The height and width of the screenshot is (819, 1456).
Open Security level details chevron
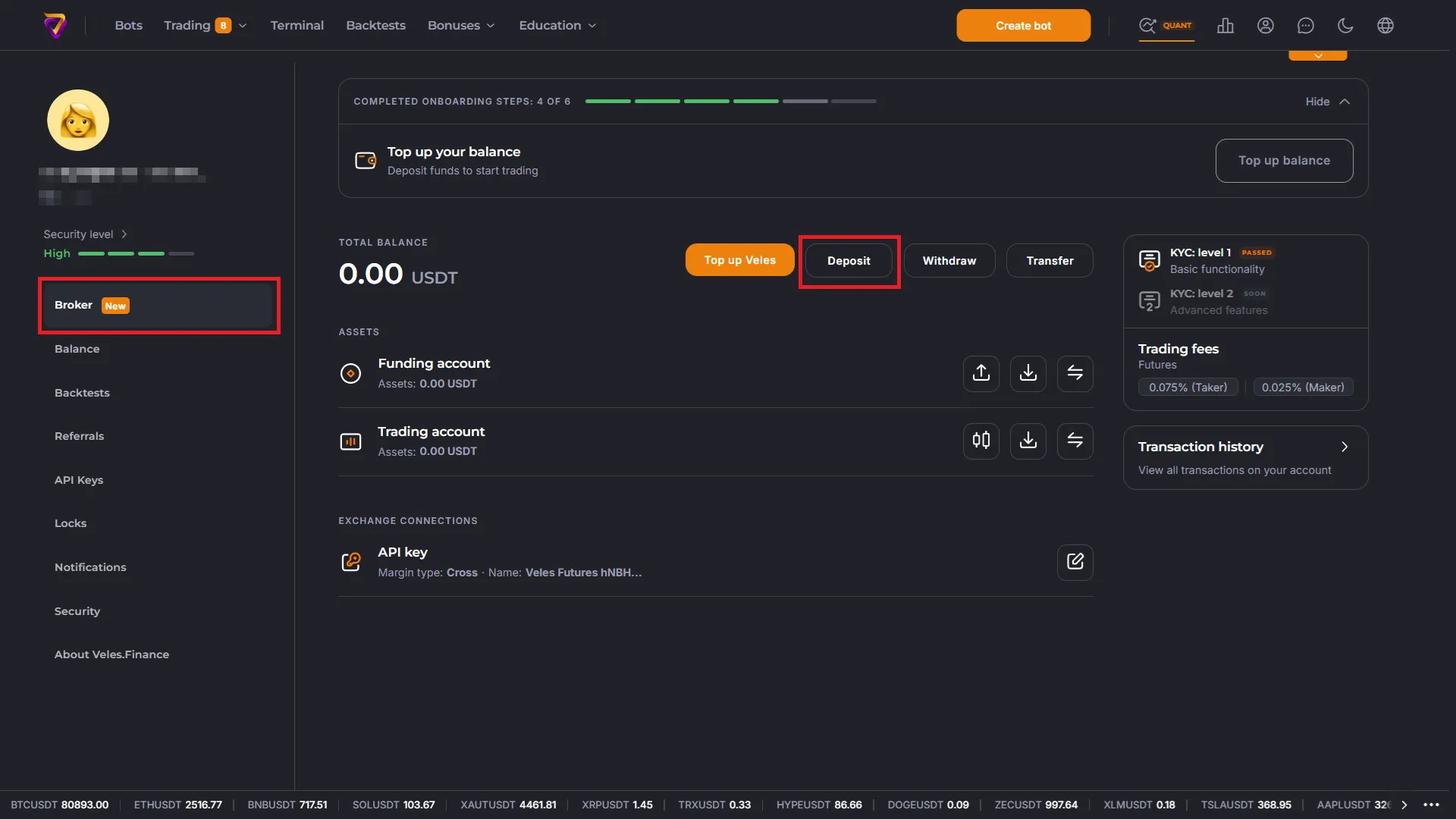click(124, 234)
